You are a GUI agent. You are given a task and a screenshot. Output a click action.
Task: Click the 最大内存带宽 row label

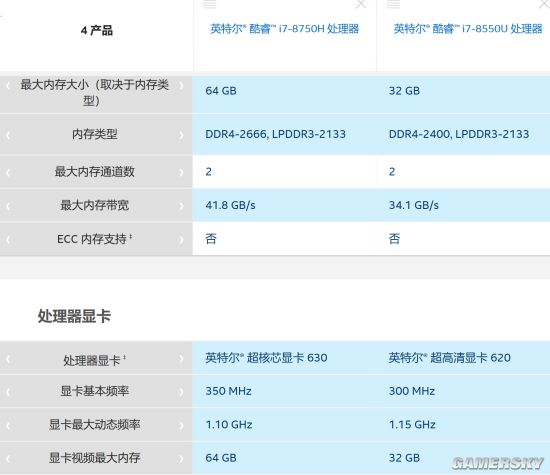pyautogui.click(x=94, y=205)
